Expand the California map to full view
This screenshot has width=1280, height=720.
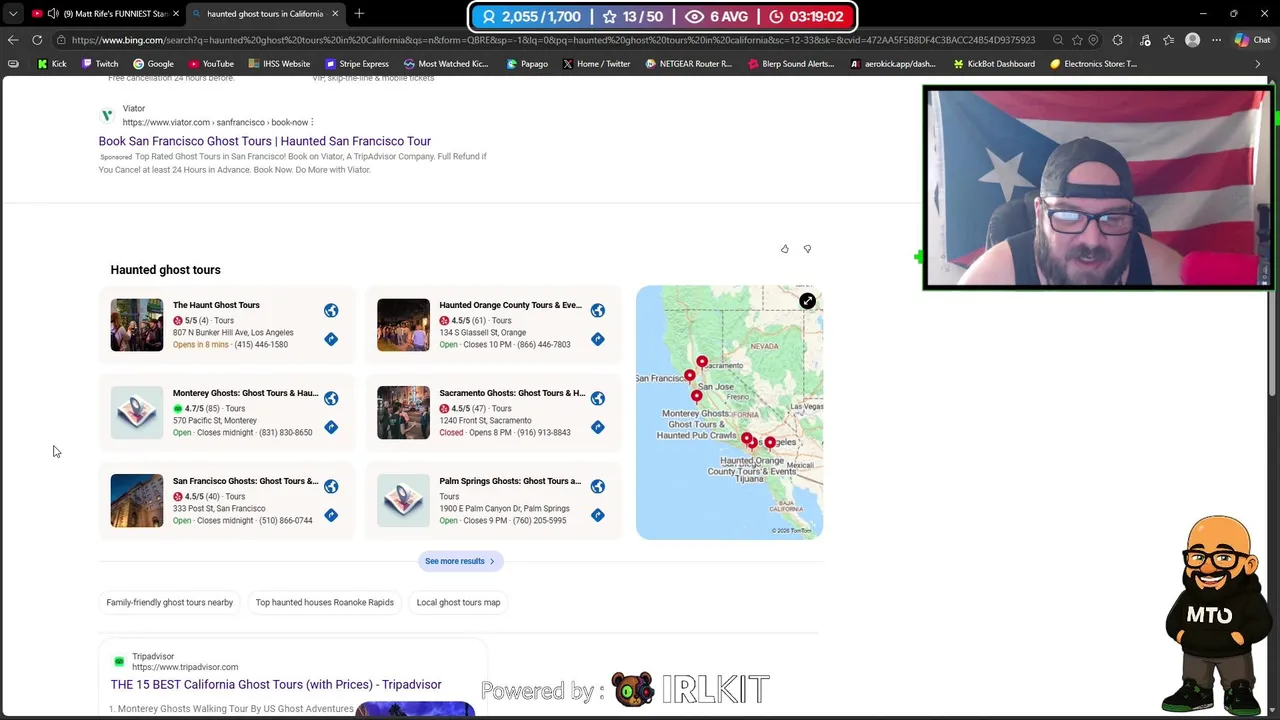tap(807, 301)
